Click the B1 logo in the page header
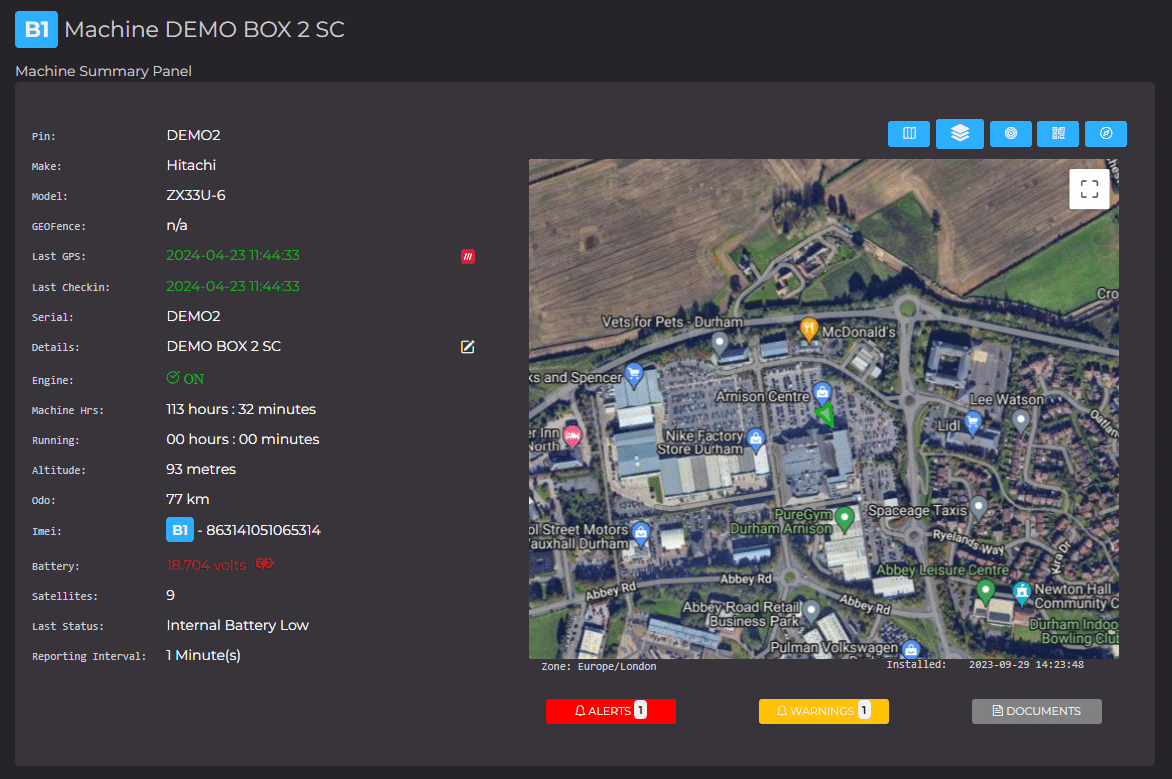Image resolution: width=1172 pixels, height=779 pixels. click(36, 30)
